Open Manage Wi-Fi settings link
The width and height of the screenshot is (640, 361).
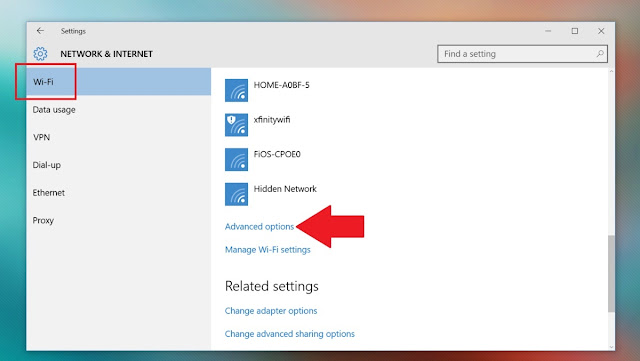268,250
